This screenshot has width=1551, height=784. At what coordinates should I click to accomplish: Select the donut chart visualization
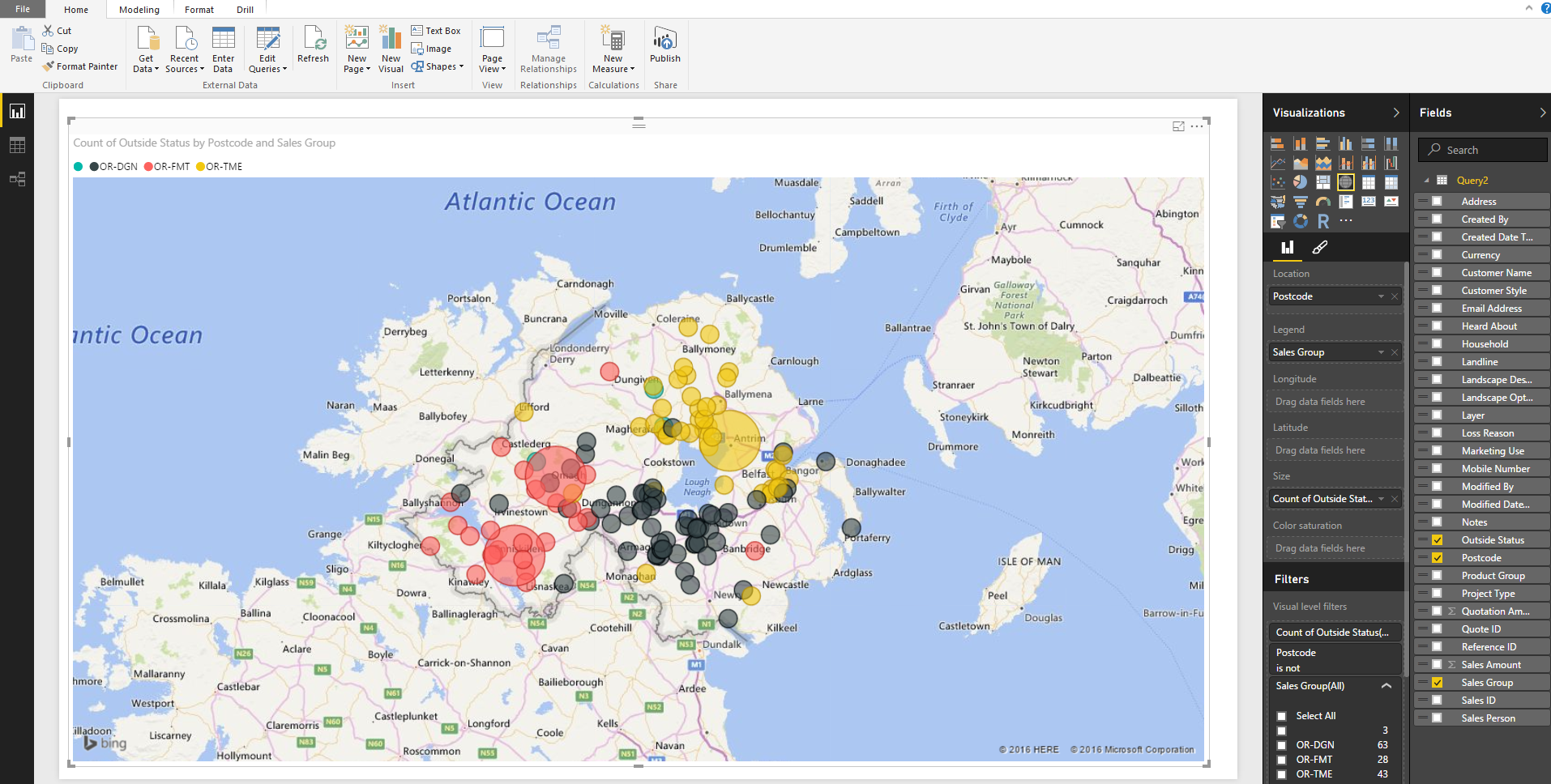1301,221
